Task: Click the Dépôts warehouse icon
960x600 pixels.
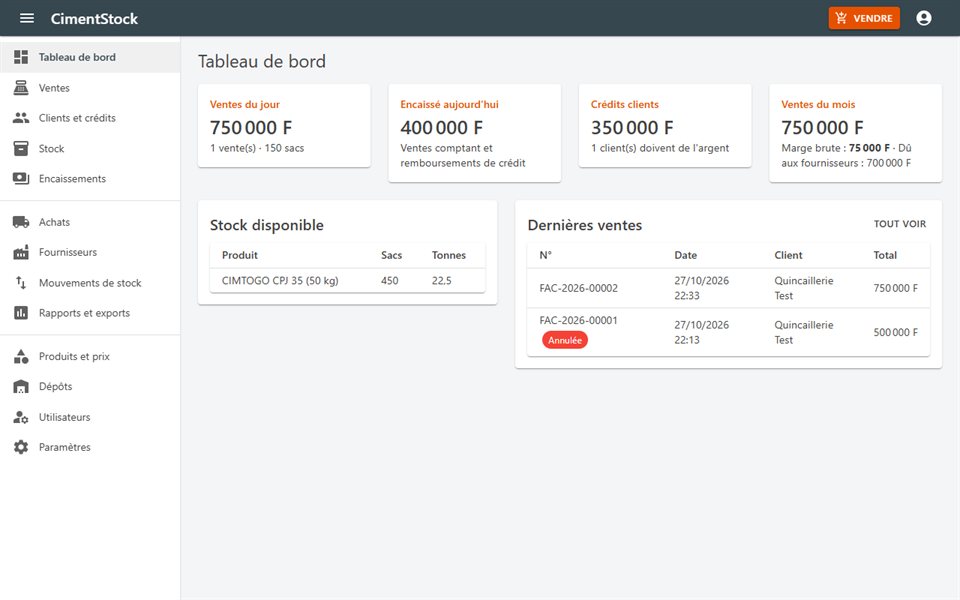Action: [x=21, y=386]
